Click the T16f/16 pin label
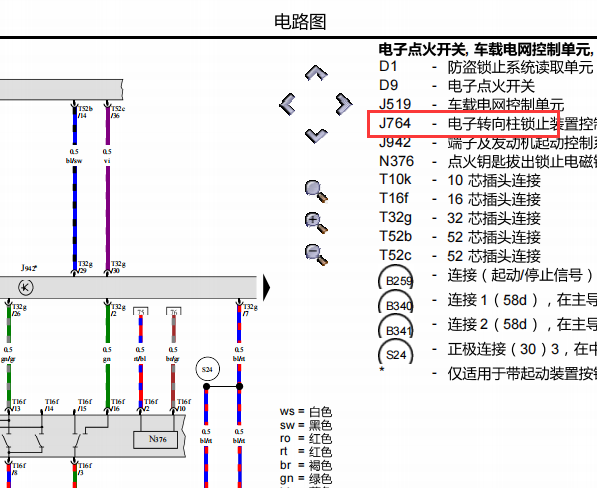Image resolution: width=597 pixels, height=488 pixels. (118, 405)
